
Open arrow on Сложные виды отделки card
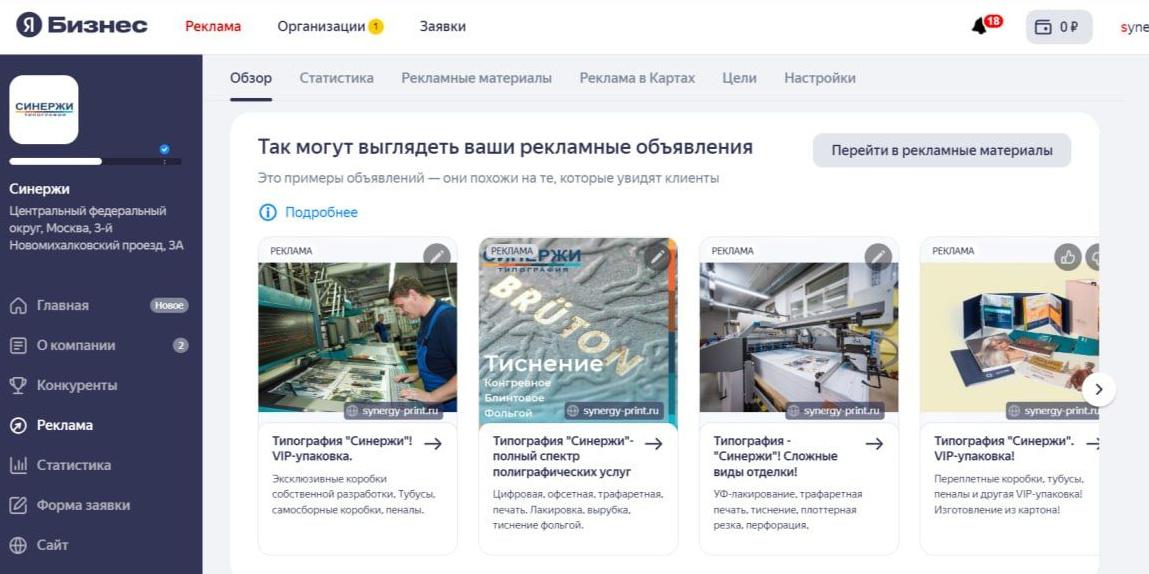click(874, 444)
